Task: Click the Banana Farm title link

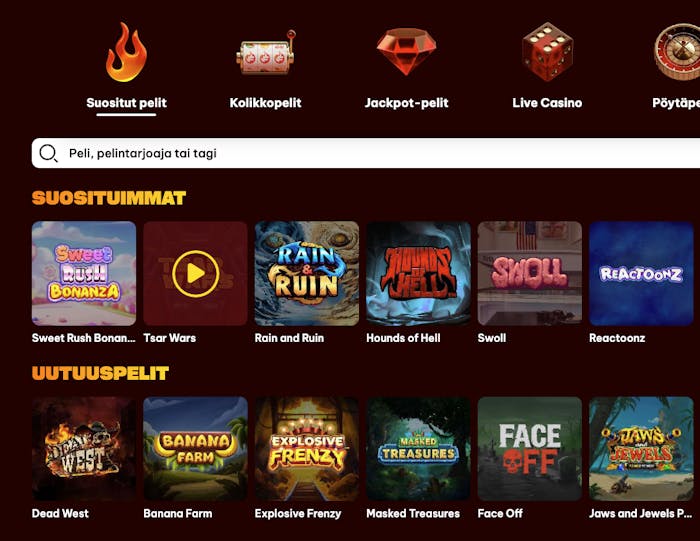Action: pyautogui.click(x=178, y=513)
